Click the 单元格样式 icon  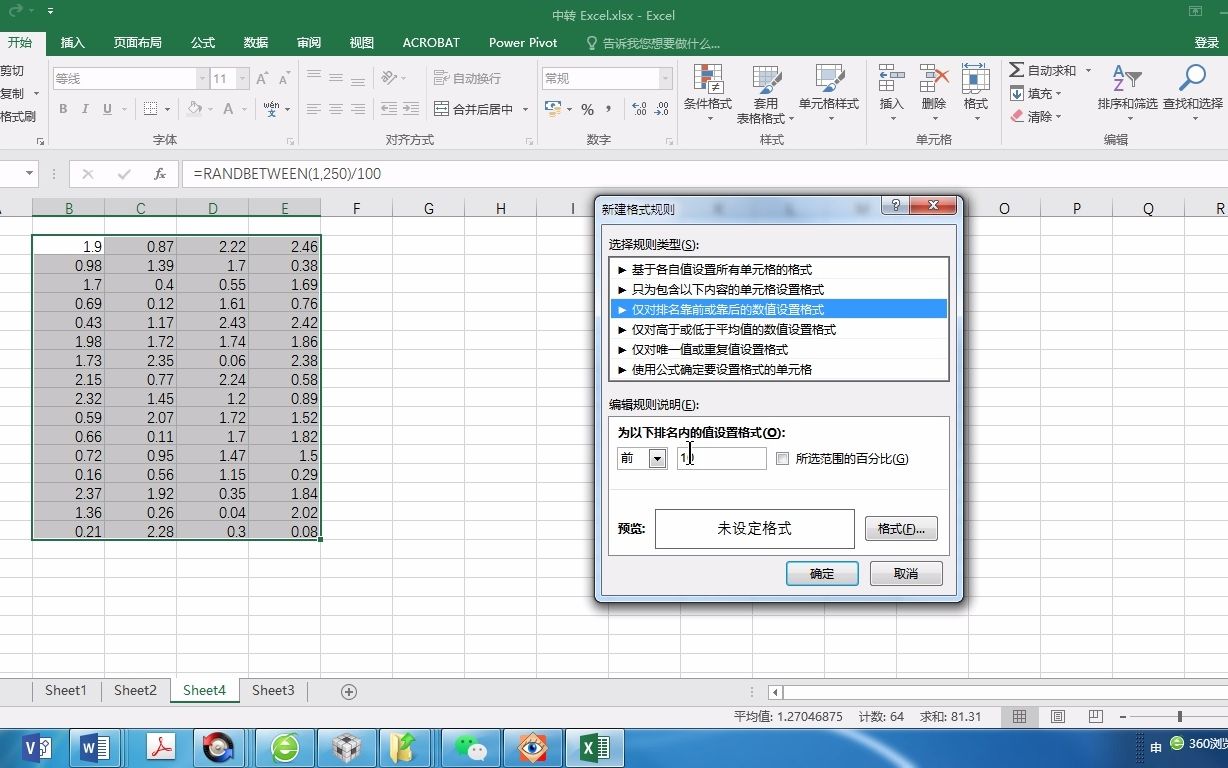pyautogui.click(x=828, y=90)
